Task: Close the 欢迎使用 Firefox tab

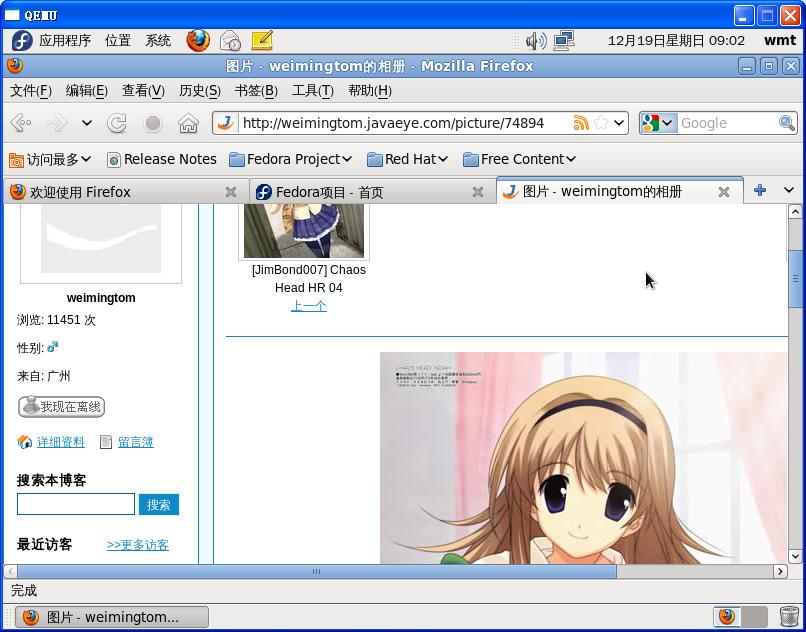Action: click(231, 192)
